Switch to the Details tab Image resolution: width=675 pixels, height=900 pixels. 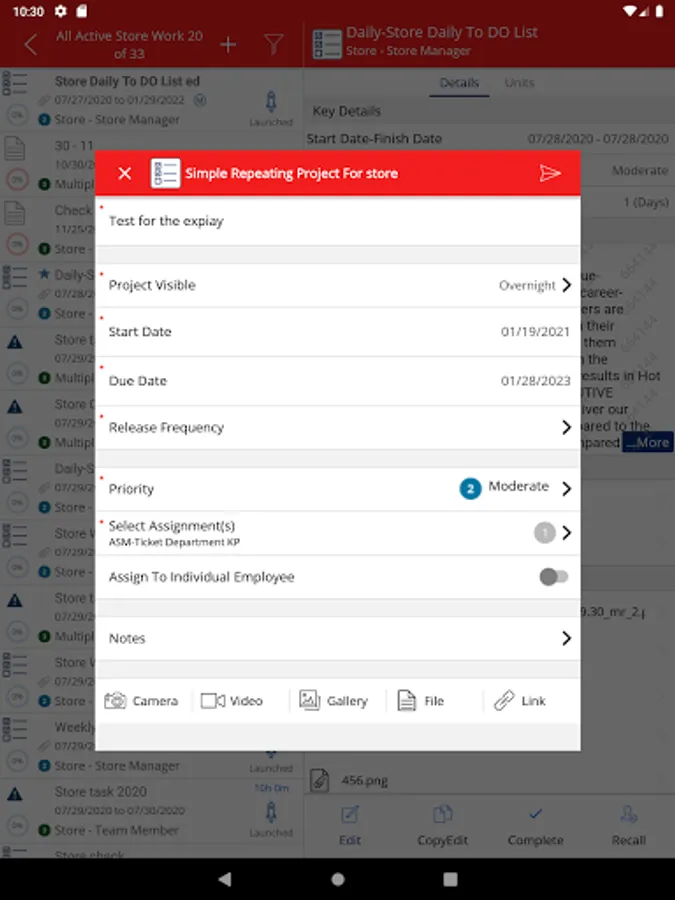[459, 83]
